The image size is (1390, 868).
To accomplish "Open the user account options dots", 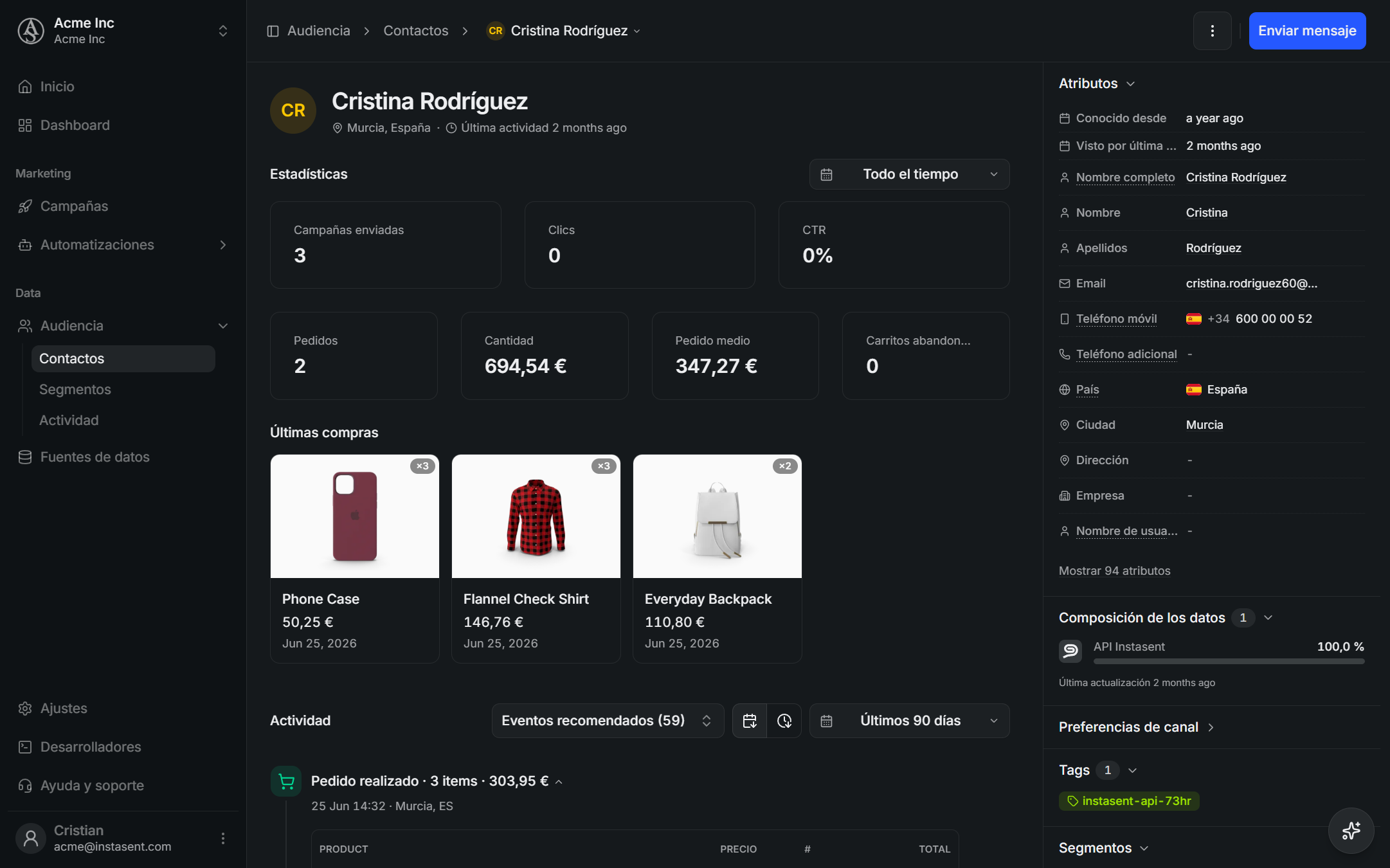I will coord(223,838).
